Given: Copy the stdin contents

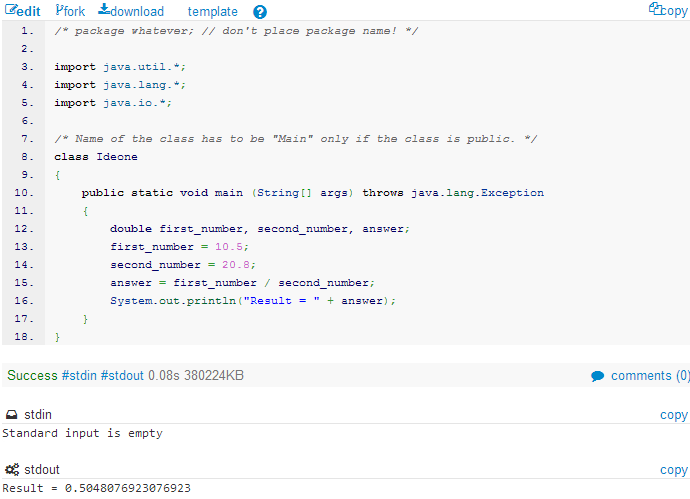Looking at the screenshot, I should (674, 415).
